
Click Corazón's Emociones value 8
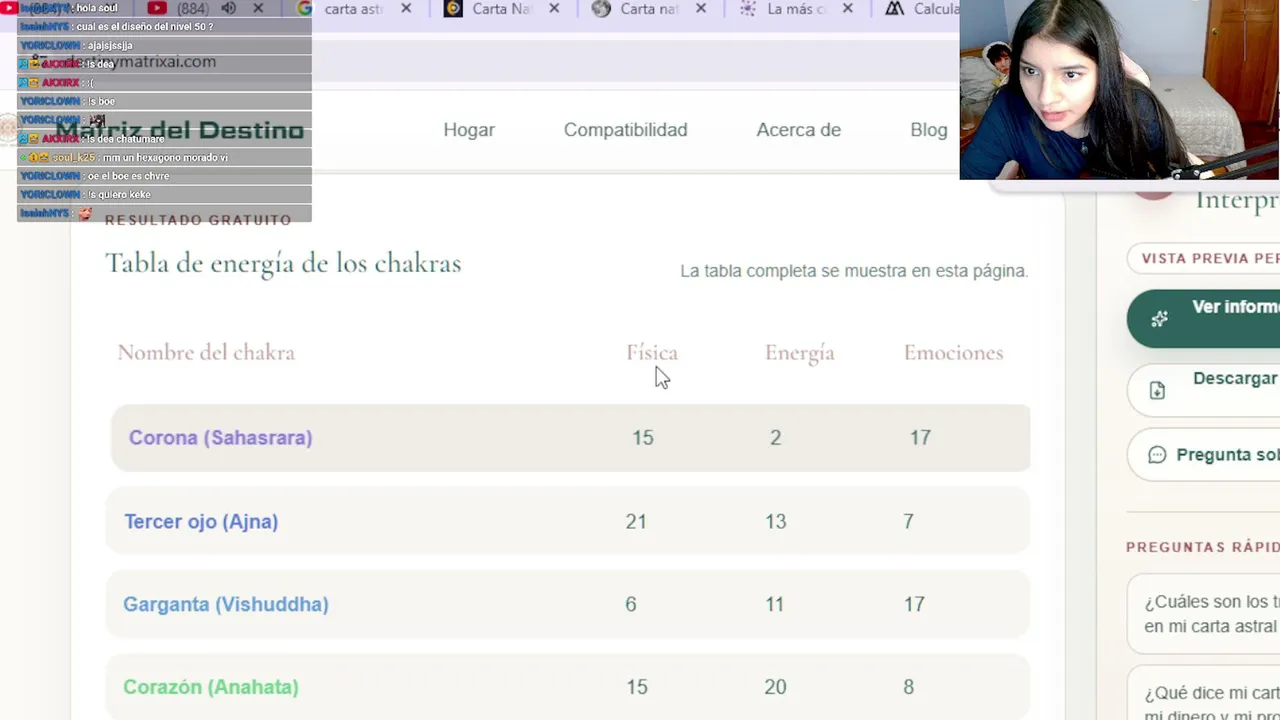[908, 688]
